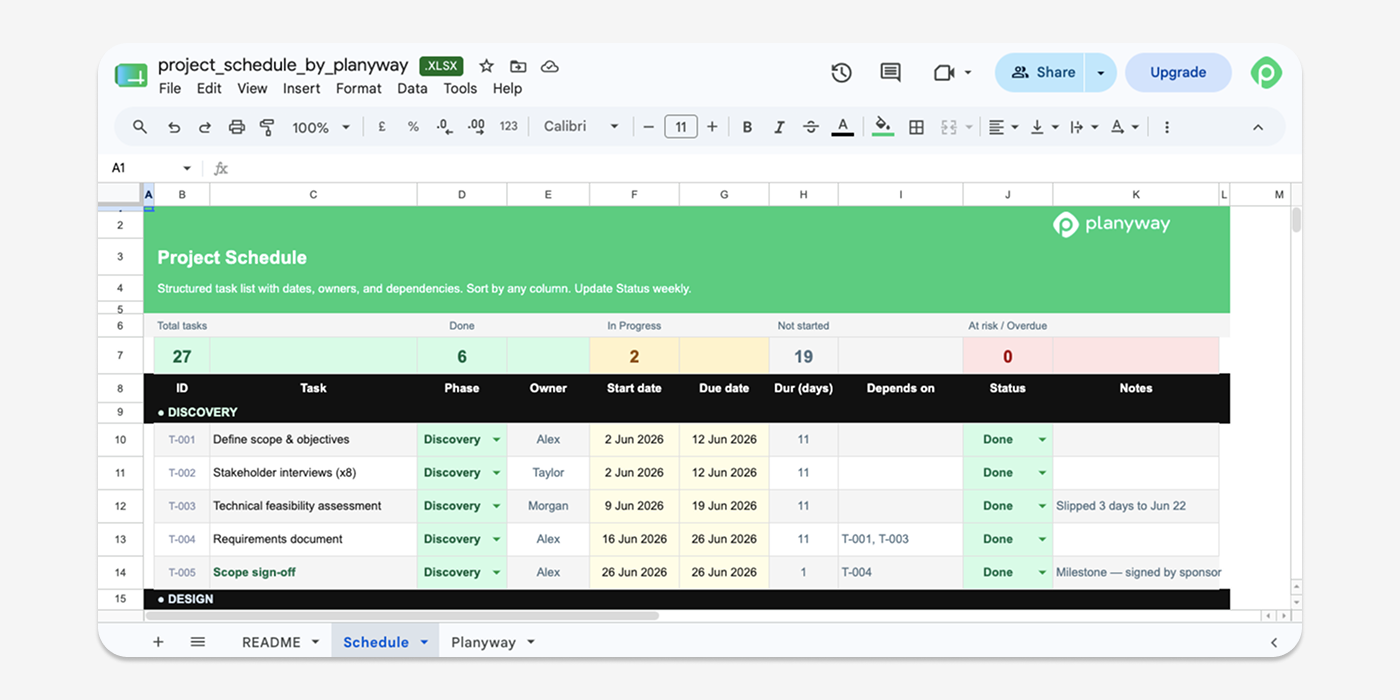Format cells as percent
The image size is (1400, 700).
click(413, 127)
